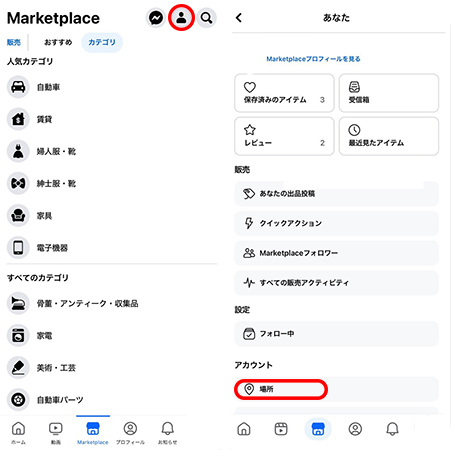Click the 賃貸 category text

44,119
